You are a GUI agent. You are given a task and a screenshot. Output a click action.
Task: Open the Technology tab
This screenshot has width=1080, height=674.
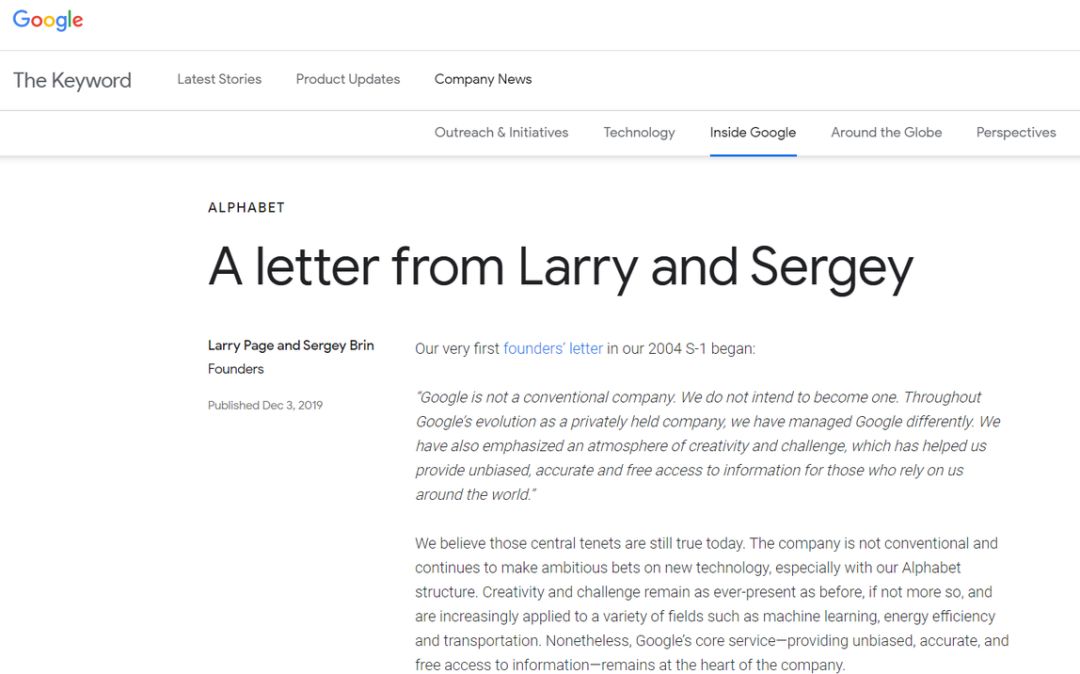click(x=639, y=132)
